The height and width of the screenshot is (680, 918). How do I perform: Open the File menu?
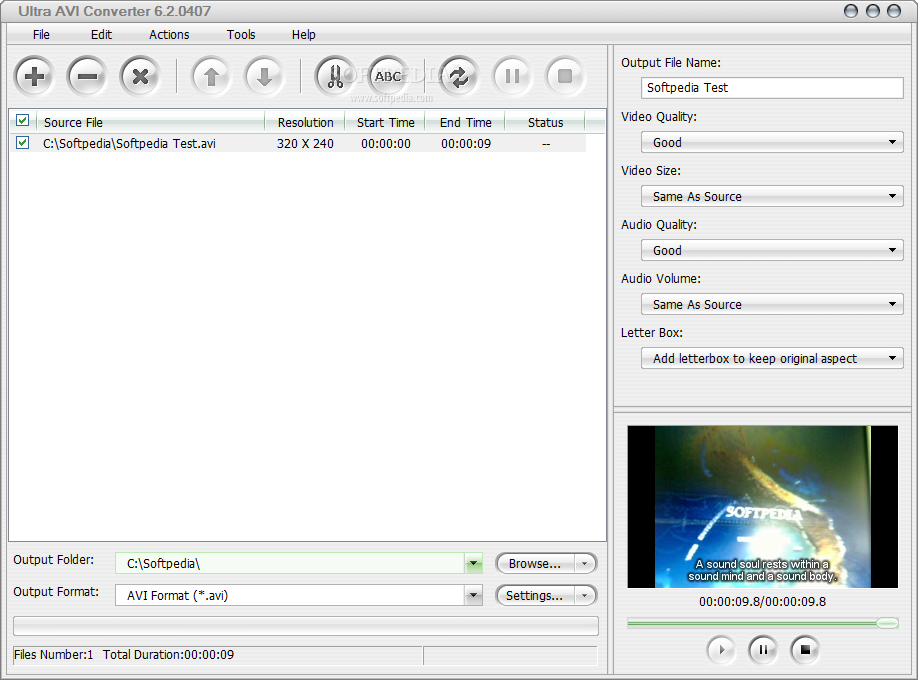[x=41, y=35]
